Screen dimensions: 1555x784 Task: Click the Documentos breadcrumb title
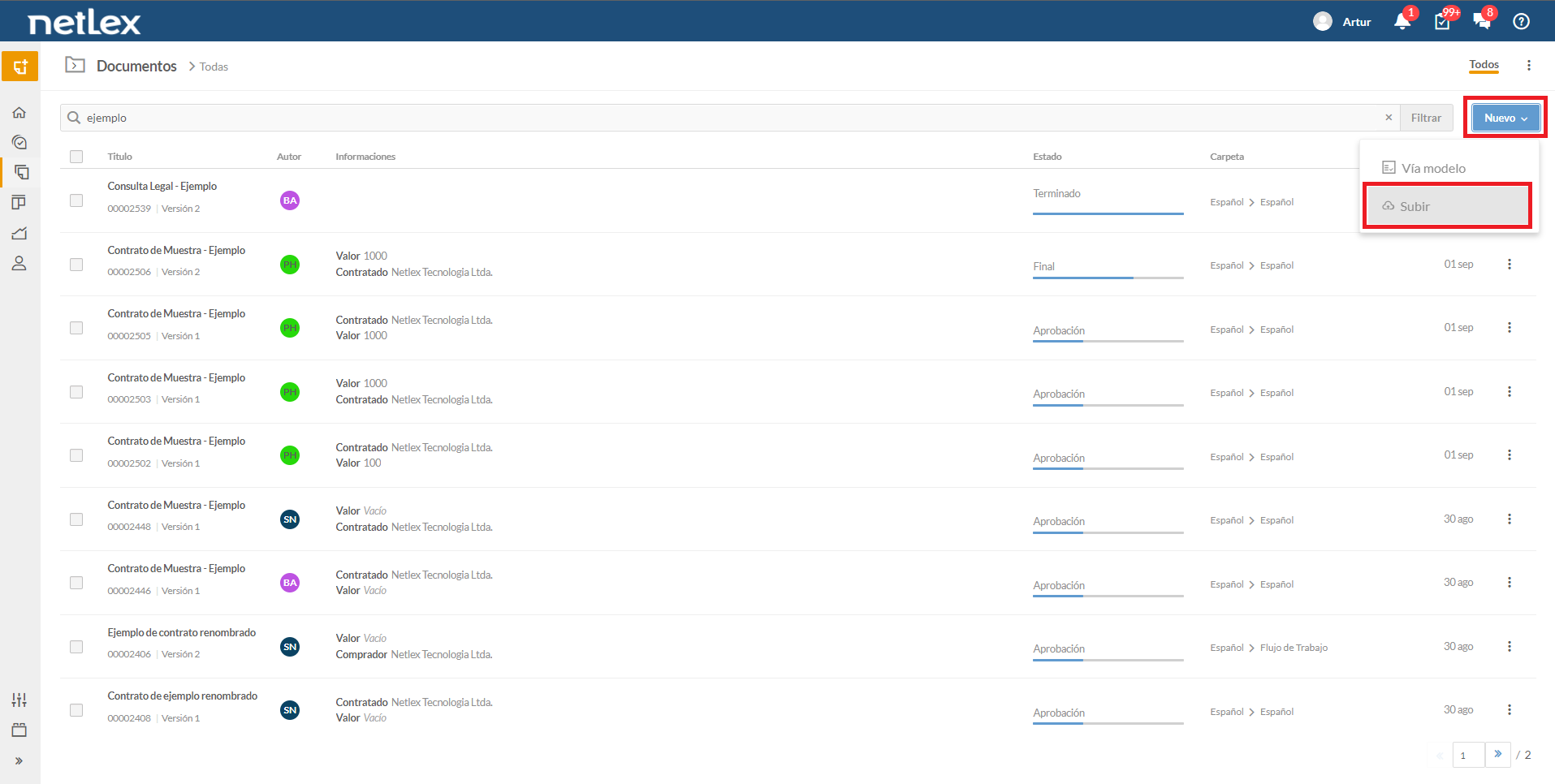click(136, 66)
